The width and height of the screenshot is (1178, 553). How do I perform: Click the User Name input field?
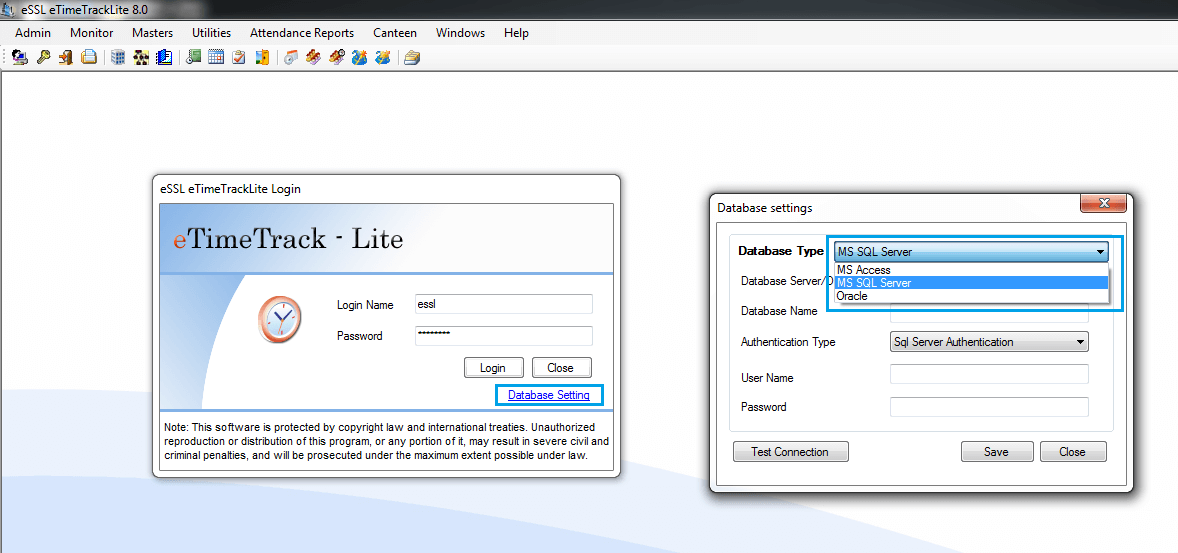[989, 374]
